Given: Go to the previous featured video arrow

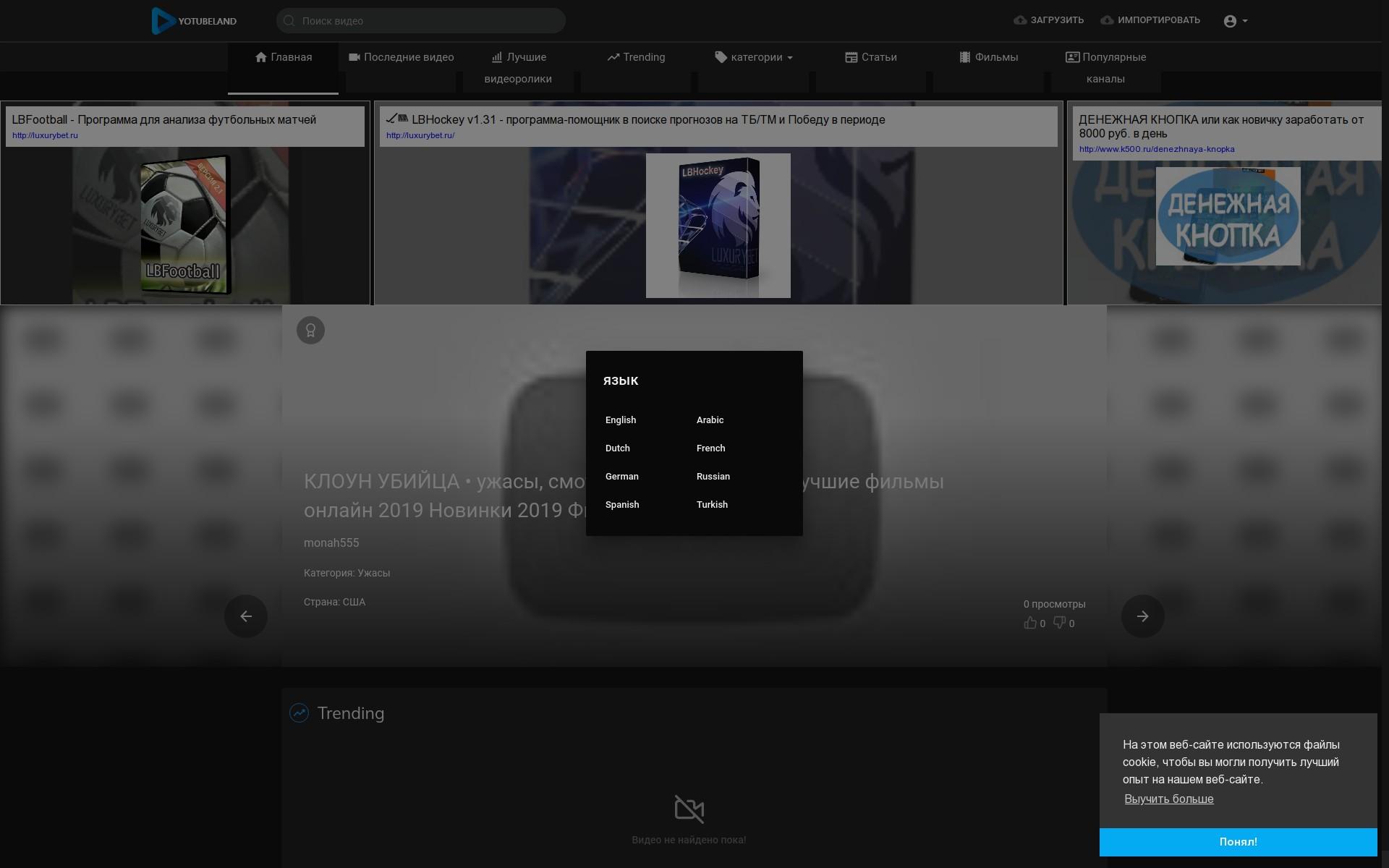Looking at the screenshot, I should (x=246, y=616).
